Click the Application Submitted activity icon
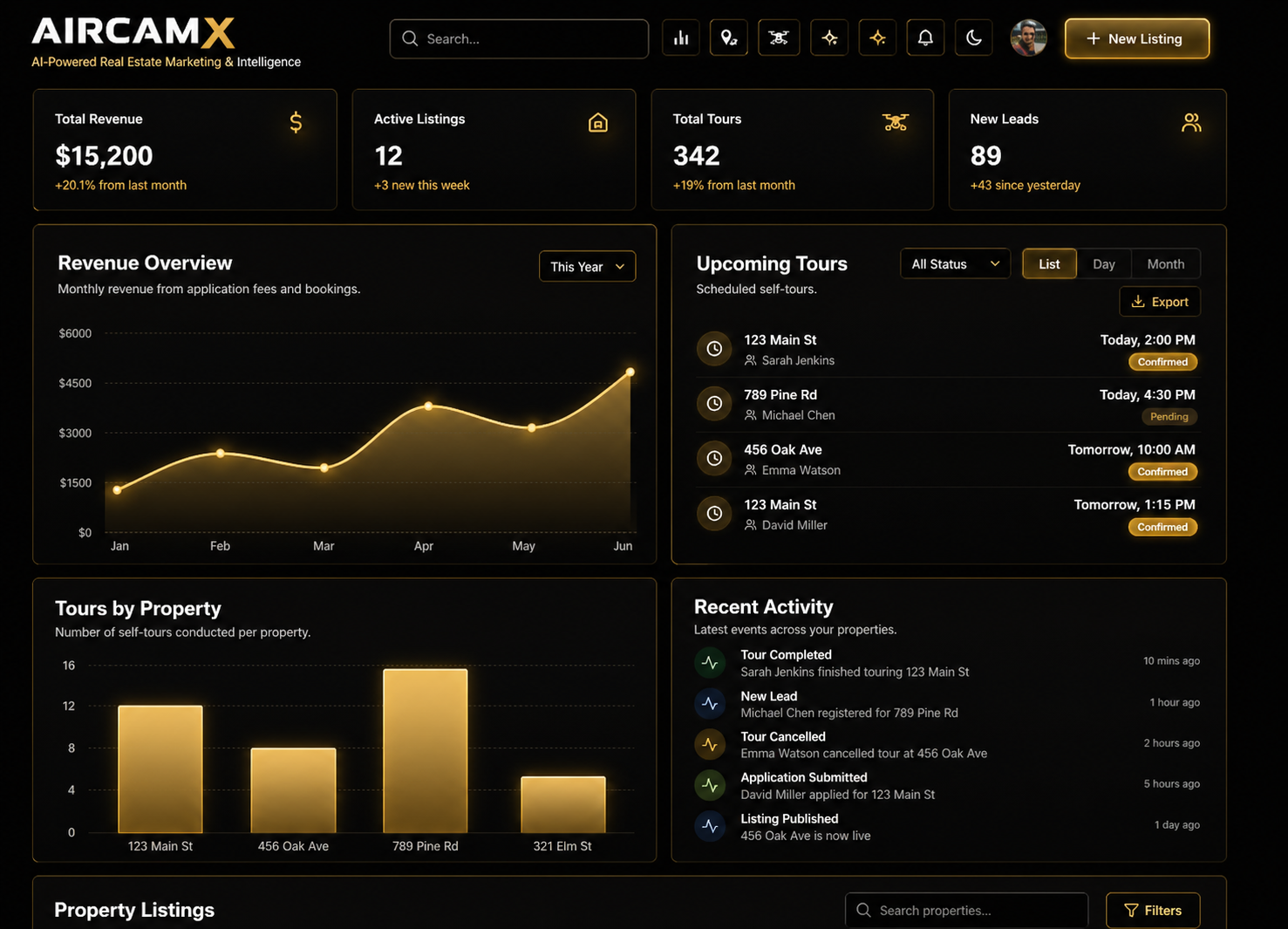 (710, 785)
